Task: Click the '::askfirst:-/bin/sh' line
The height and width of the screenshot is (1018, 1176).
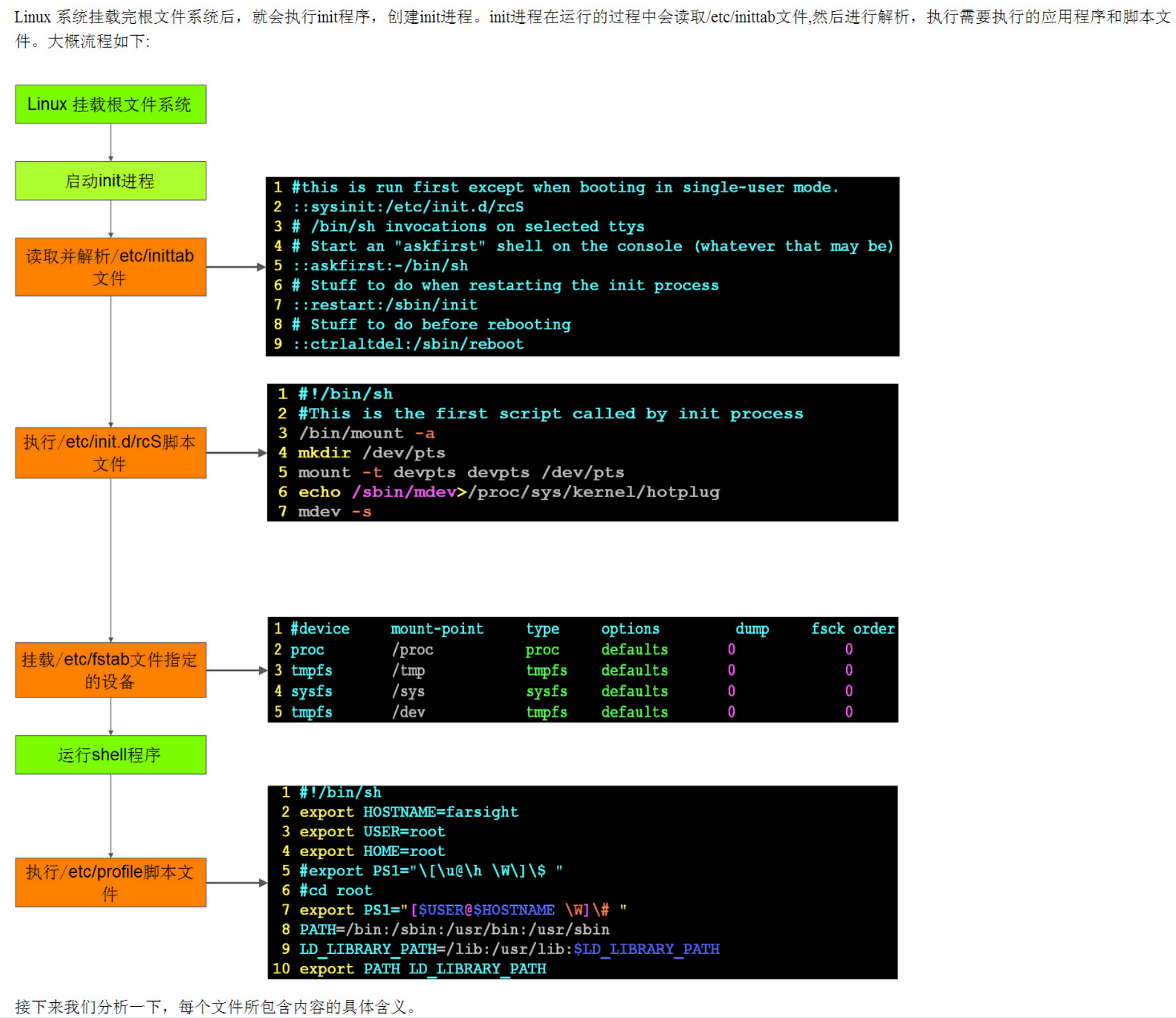Action: tap(380, 266)
